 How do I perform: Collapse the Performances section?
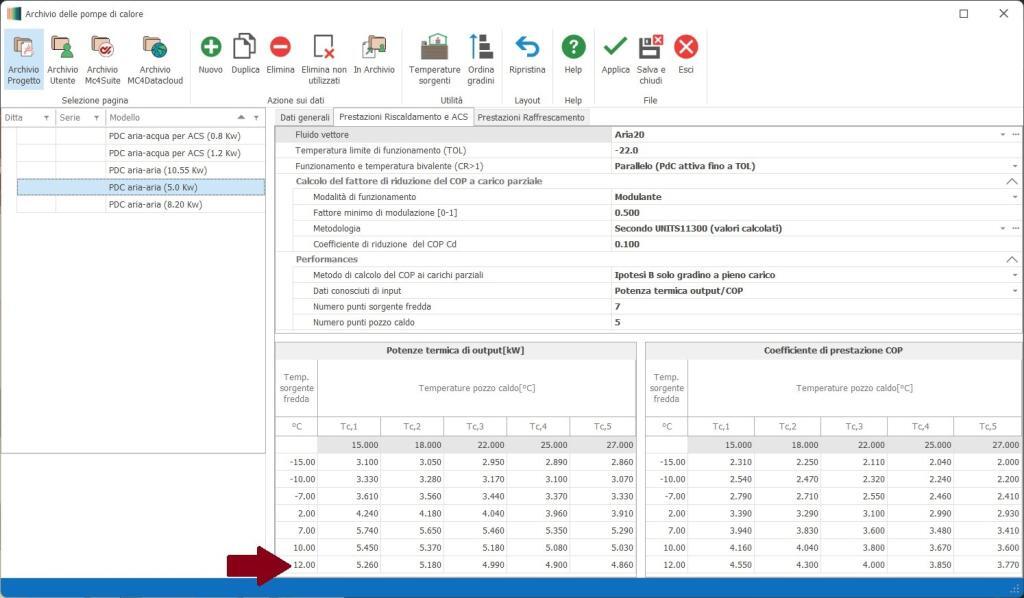pos(1012,260)
